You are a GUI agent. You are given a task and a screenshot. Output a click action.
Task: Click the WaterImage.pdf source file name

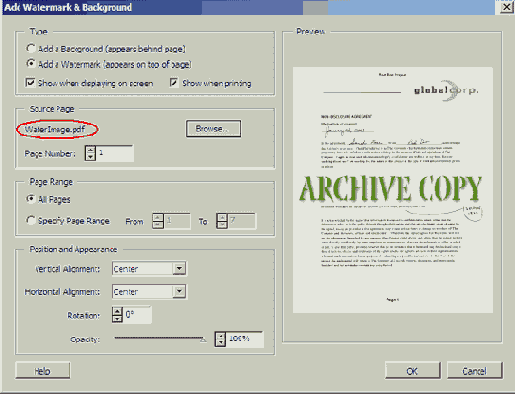[x=55, y=129]
